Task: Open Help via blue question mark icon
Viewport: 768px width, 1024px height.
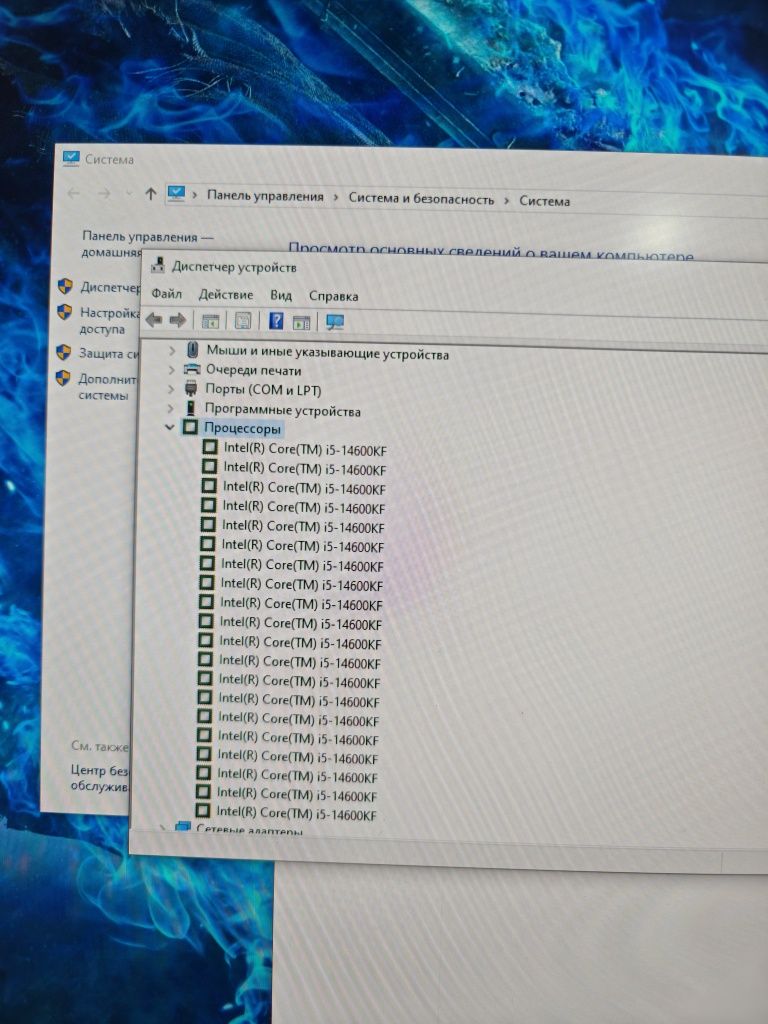Action: tap(276, 321)
